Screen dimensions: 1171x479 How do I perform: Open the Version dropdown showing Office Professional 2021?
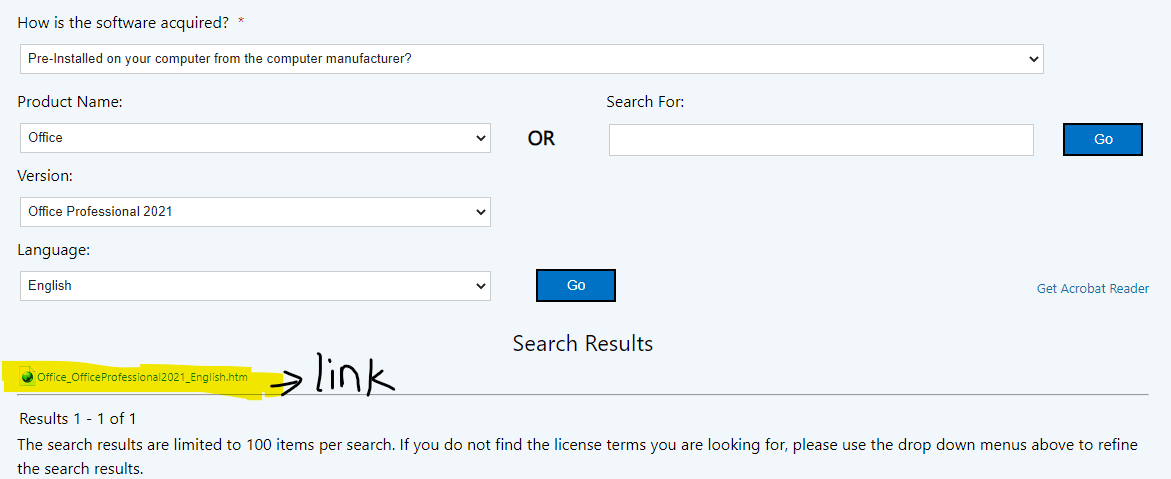255,211
